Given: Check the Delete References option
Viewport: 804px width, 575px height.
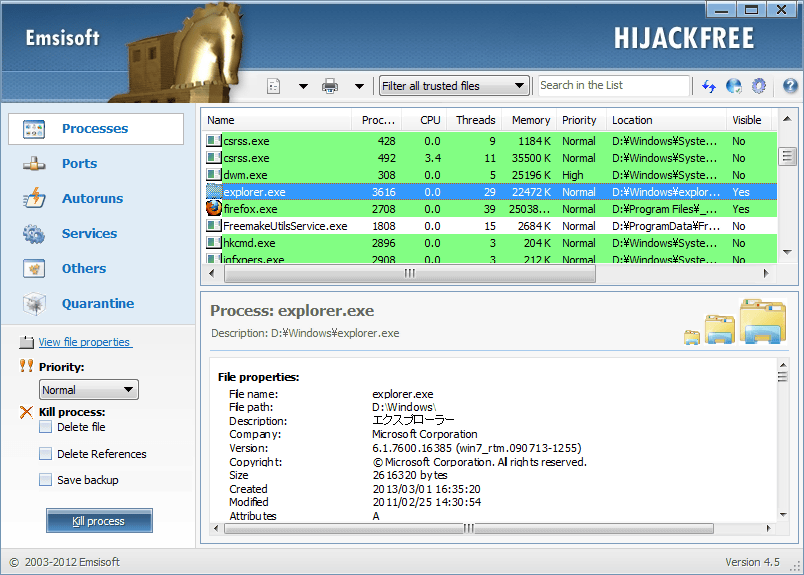Looking at the screenshot, I should (46, 454).
